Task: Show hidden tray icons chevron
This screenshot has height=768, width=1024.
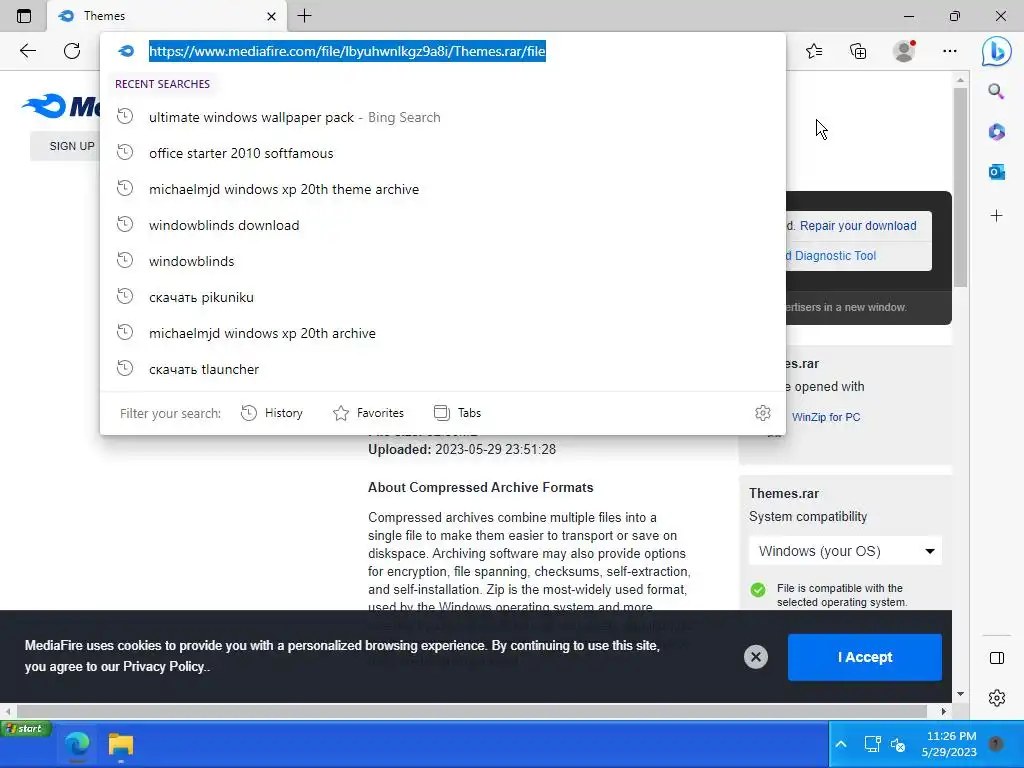Action: (841, 744)
